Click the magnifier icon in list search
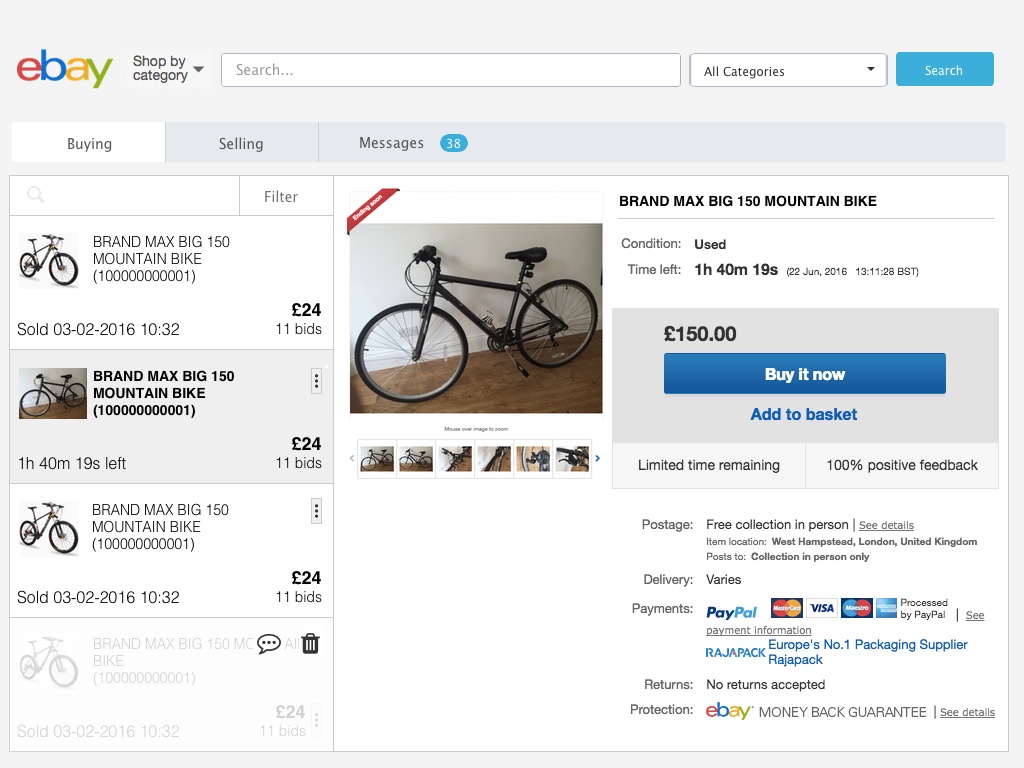The image size is (1024, 768). [36, 196]
